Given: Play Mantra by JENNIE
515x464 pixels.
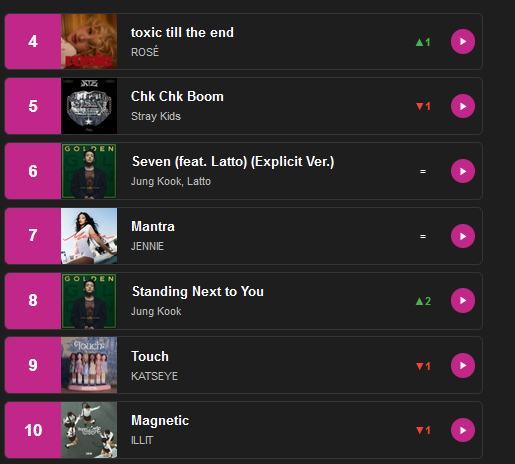Looking at the screenshot, I should click(463, 236).
